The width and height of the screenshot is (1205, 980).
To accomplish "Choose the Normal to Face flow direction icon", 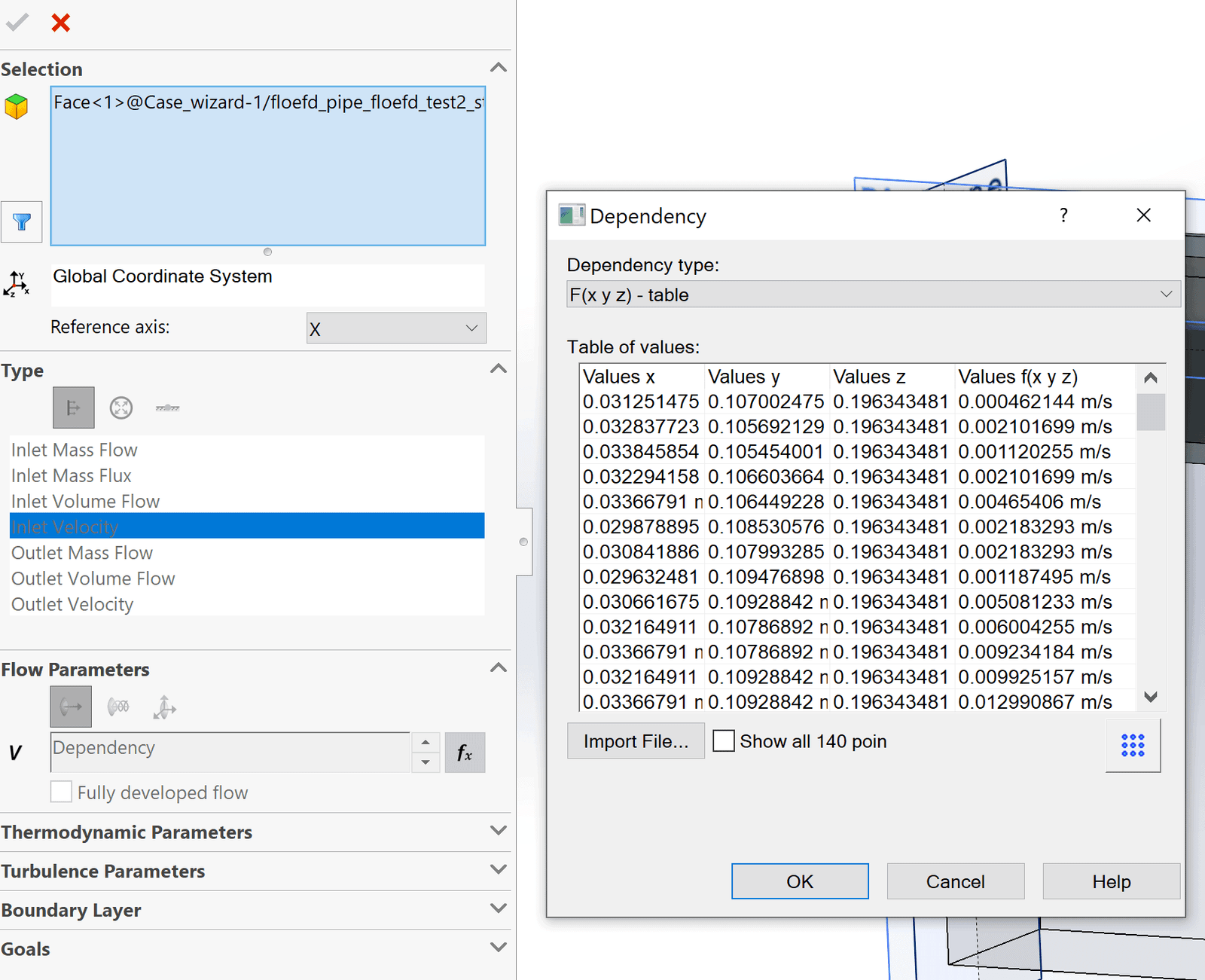I will click(x=71, y=707).
